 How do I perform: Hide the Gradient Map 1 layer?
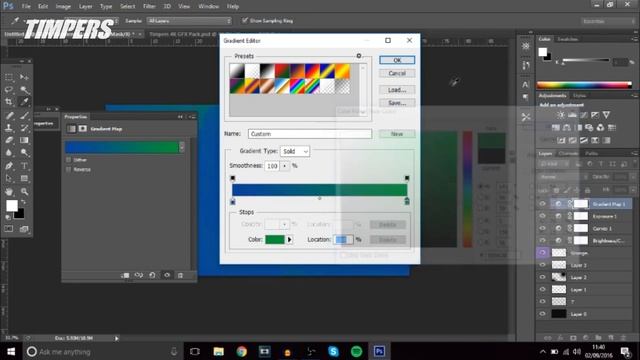[x=542, y=204]
